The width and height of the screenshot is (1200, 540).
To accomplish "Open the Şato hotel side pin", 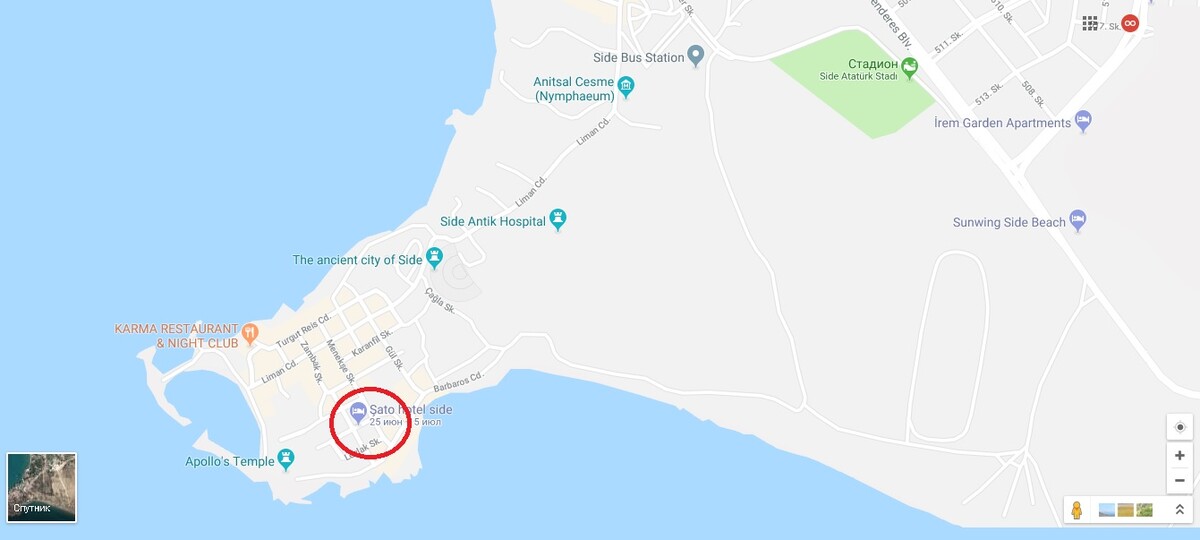I will (358, 411).
